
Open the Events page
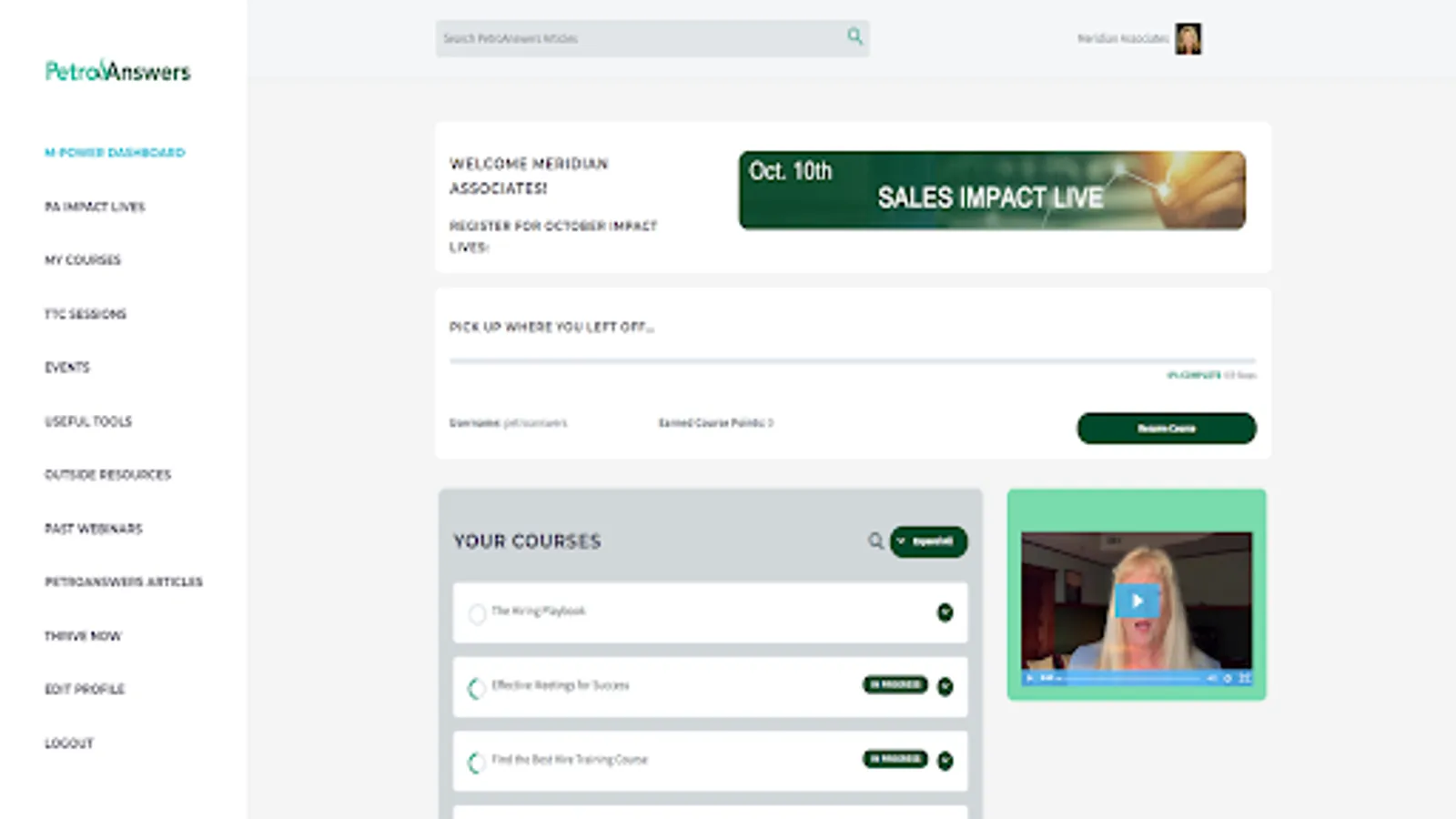67,368
